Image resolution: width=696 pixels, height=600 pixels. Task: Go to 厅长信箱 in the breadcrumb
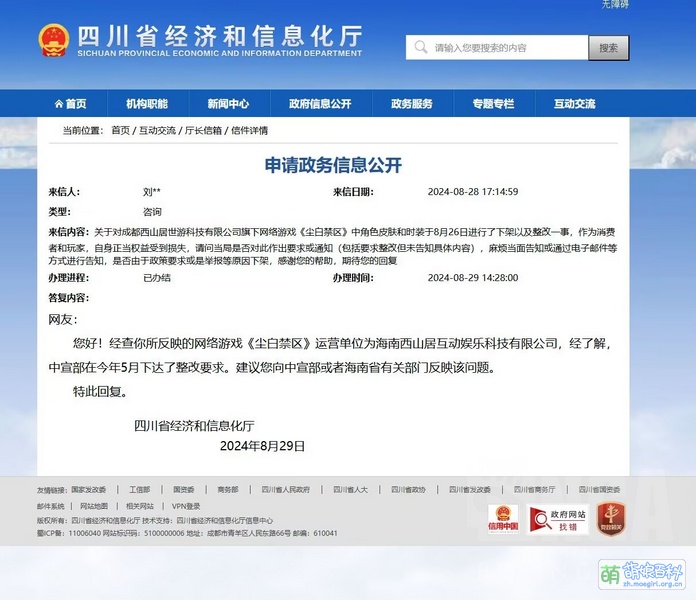coord(203,130)
